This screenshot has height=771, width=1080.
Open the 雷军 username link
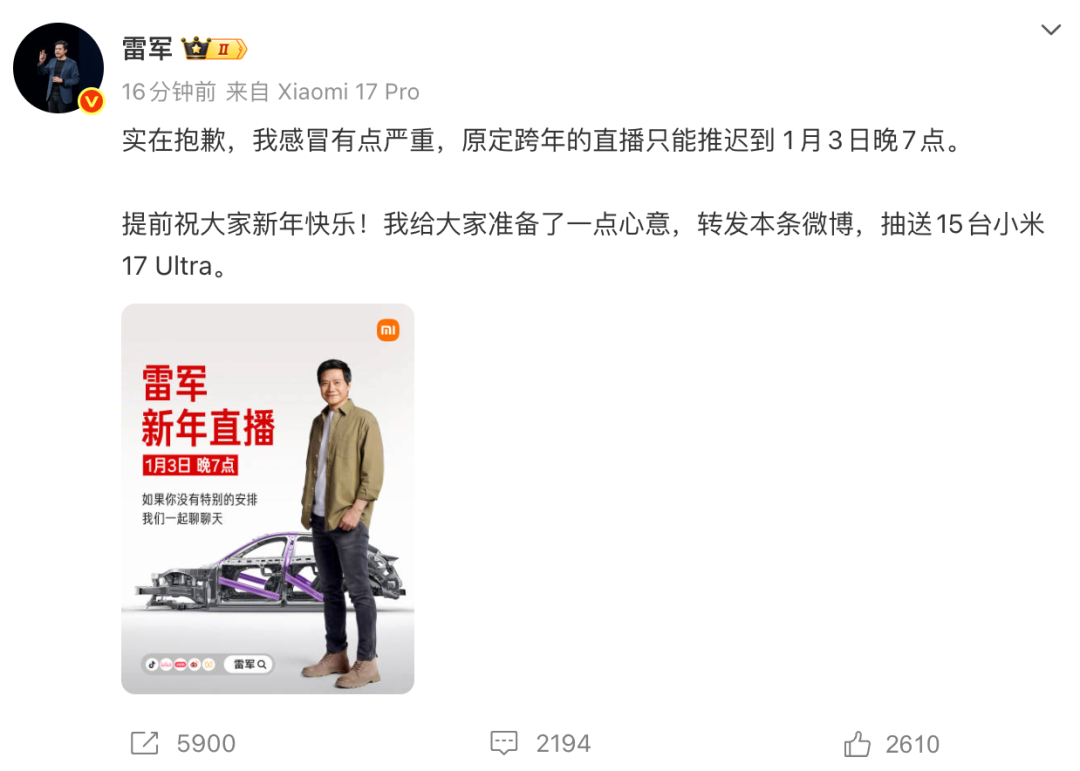[147, 49]
